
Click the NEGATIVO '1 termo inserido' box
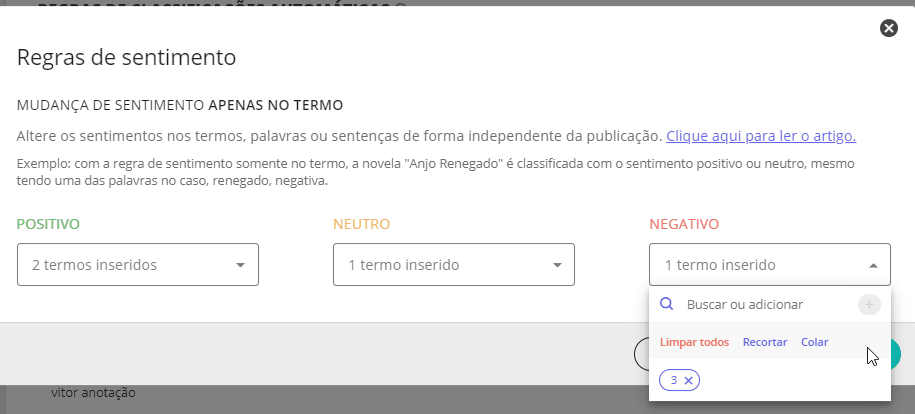tap(770, 265)
